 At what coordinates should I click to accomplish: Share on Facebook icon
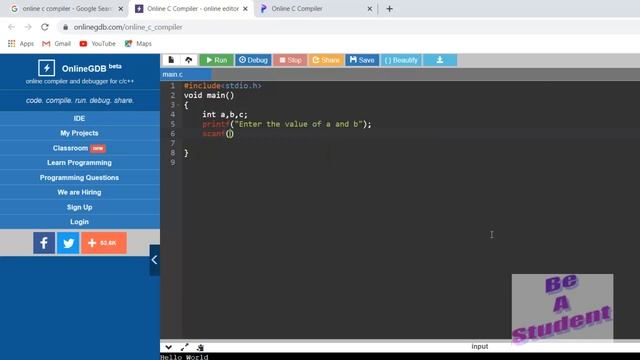coord(44,243)
